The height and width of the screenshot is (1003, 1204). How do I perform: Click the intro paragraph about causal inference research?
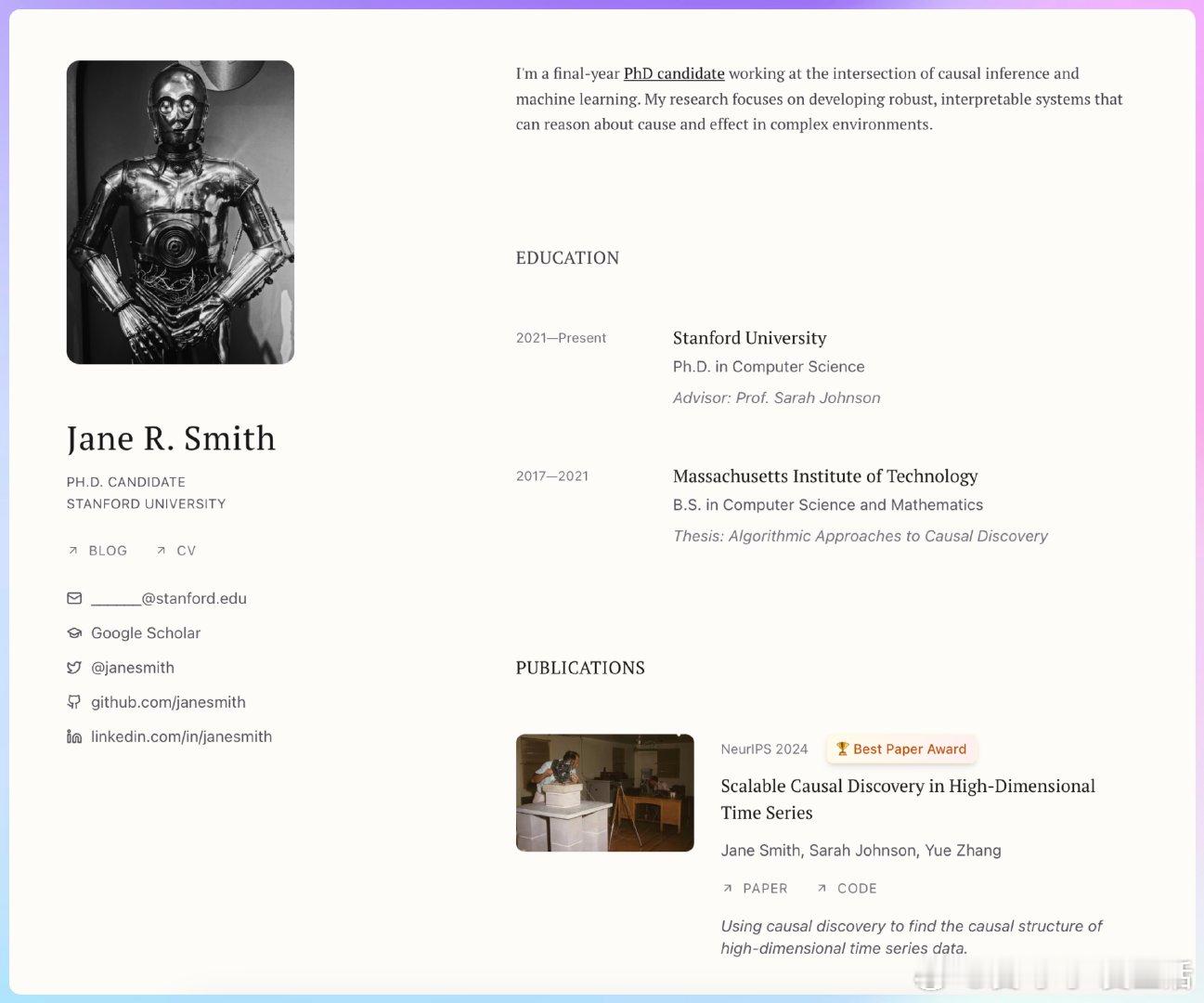coord(819,98)
